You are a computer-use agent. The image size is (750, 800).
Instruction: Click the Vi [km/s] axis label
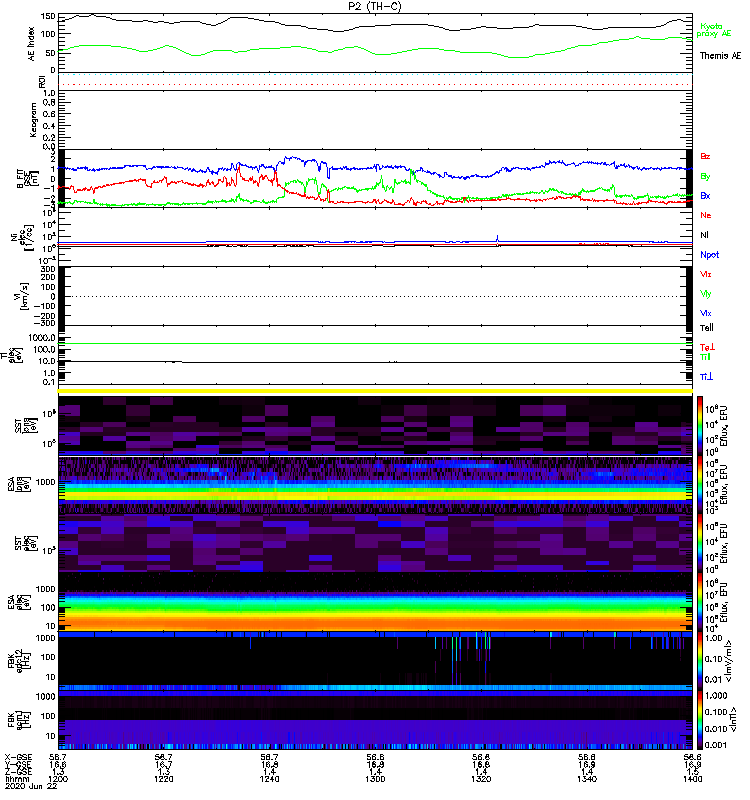24,296
